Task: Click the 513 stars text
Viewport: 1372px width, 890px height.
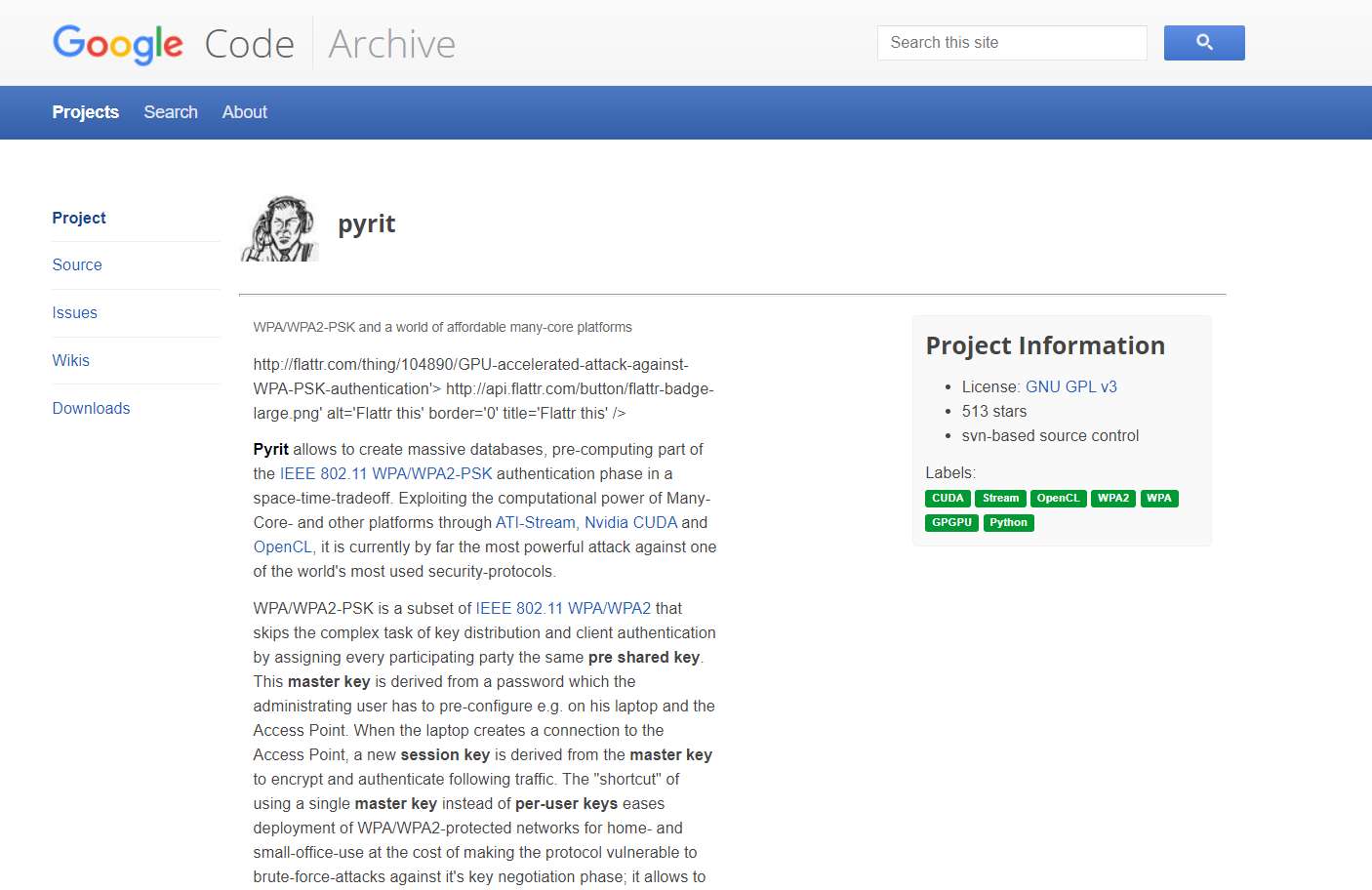Action: pyautogui.click(x=994, y=411)
